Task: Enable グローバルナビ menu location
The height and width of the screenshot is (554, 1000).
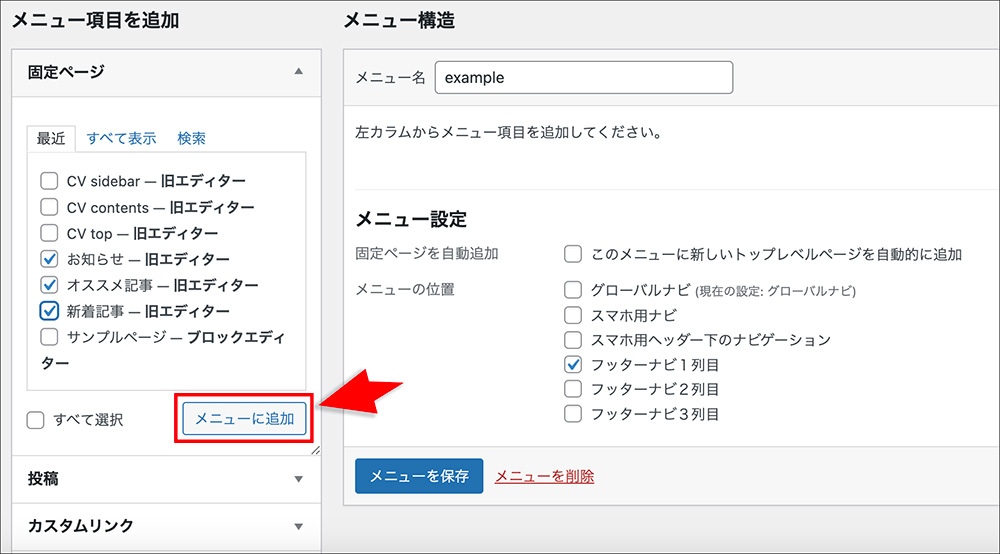Action: (x=573, y=290)
